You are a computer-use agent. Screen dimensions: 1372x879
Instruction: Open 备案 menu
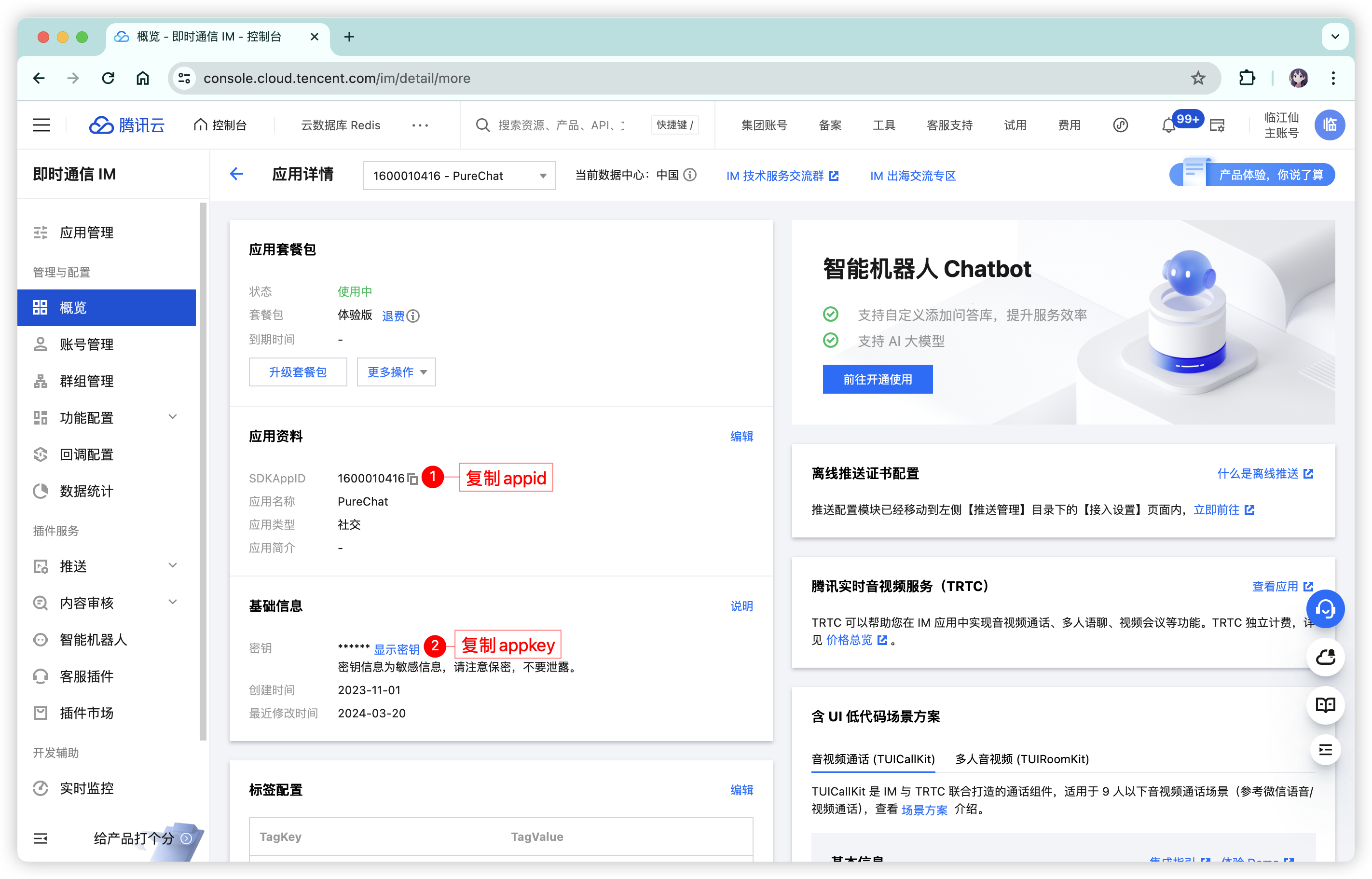[830, 125]
